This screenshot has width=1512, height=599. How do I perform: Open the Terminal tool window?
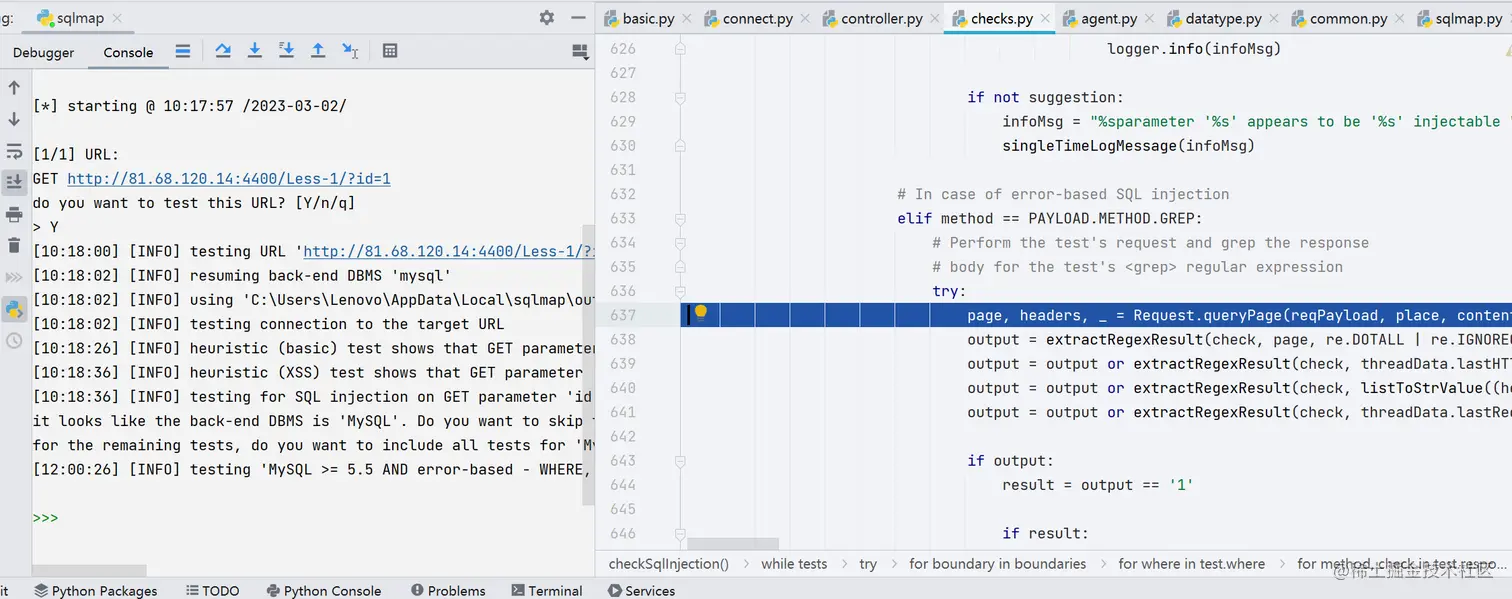[x=546, y=590]
